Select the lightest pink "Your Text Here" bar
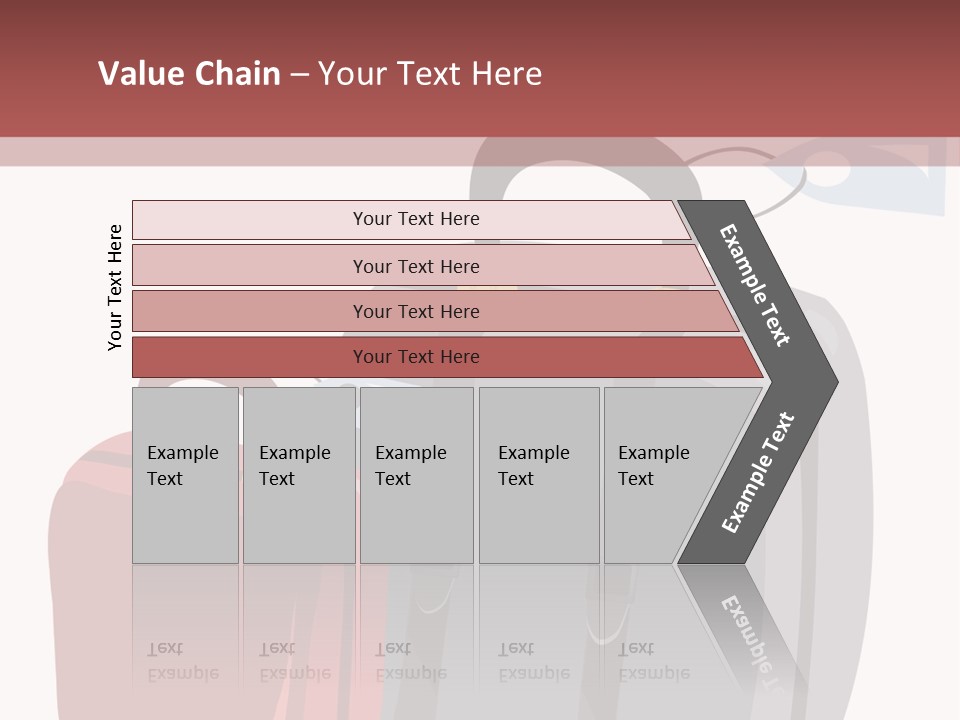 (x=415, y=219)
